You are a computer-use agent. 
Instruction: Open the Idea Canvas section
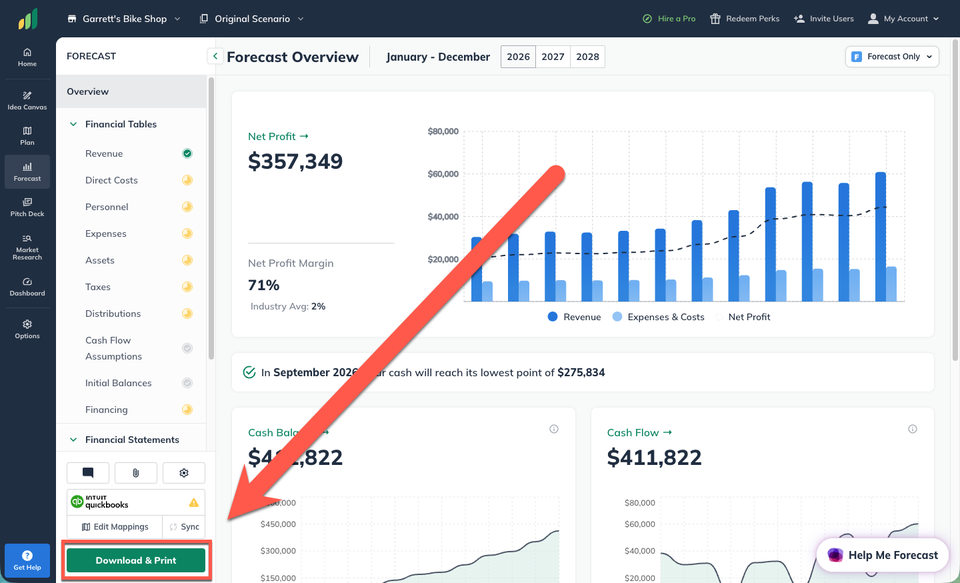click(27, 100)
